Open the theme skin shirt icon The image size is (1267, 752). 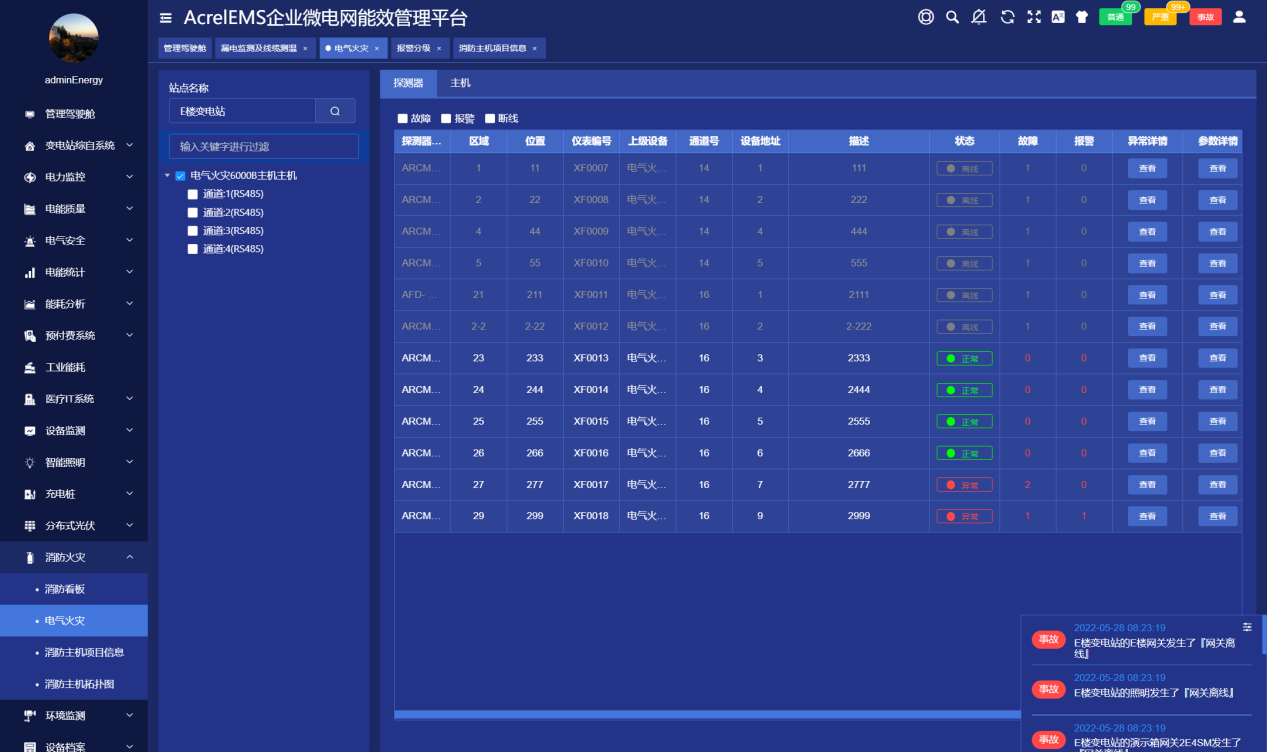tap(1082, 17)
